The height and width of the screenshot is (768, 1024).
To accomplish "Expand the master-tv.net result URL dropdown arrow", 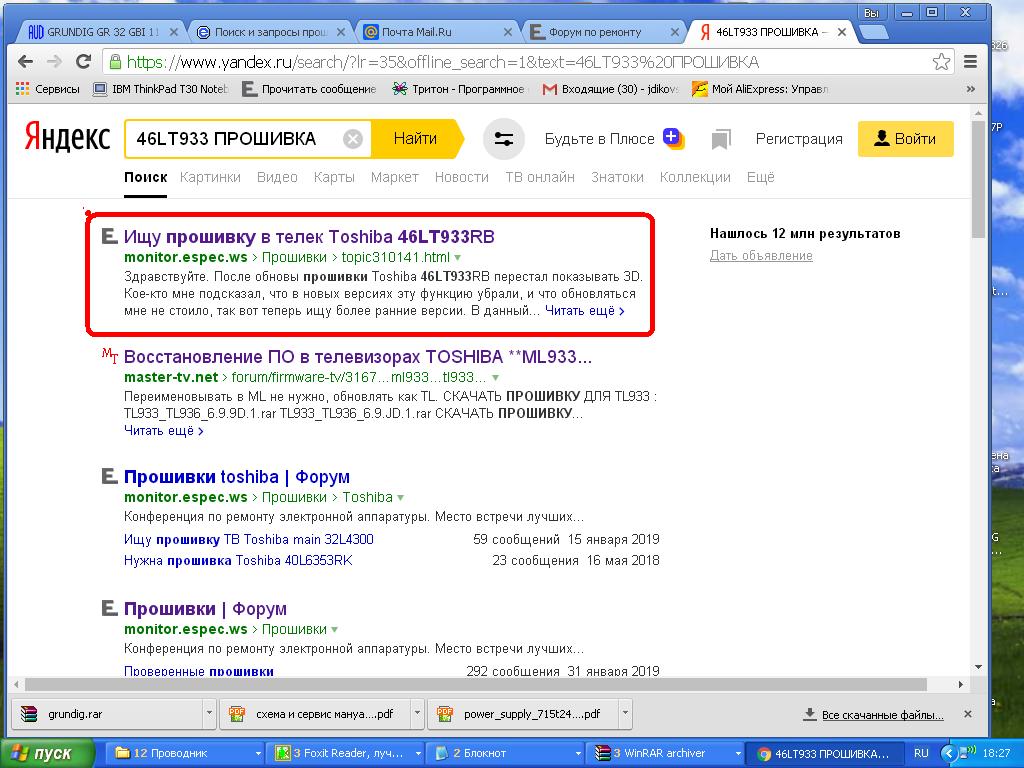I will click(496, 378).
